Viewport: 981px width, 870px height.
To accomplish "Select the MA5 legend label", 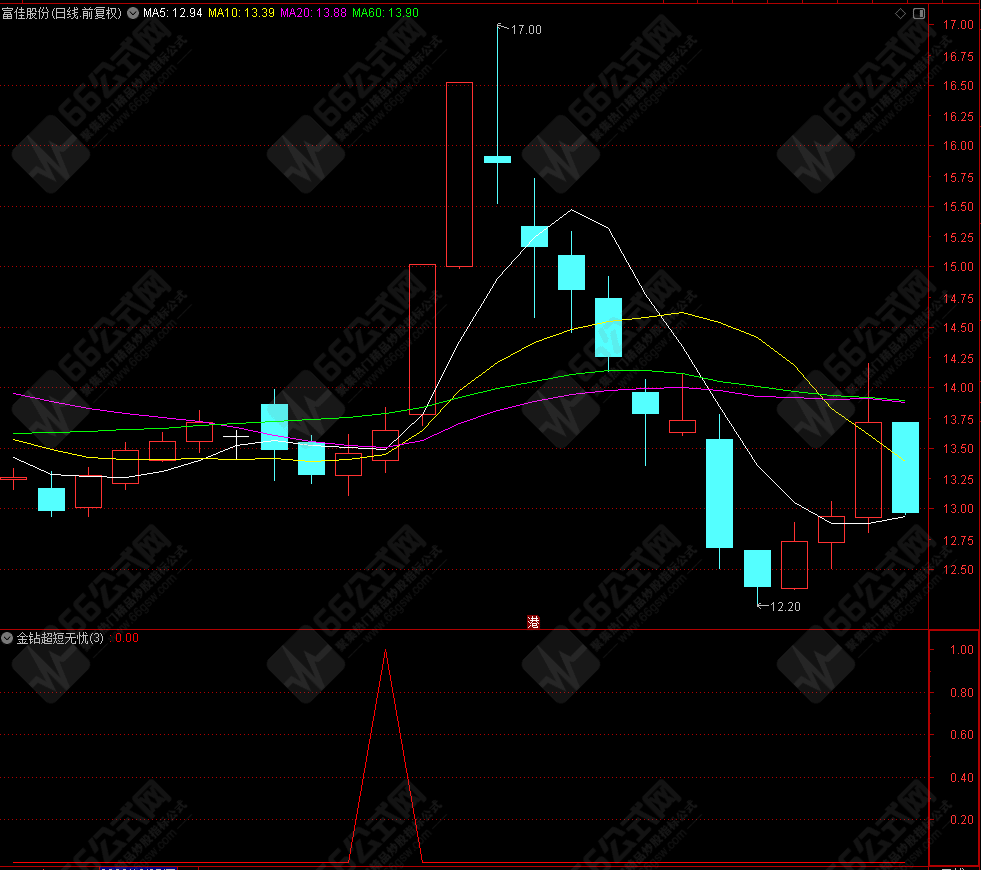I will tap(173, 13).
